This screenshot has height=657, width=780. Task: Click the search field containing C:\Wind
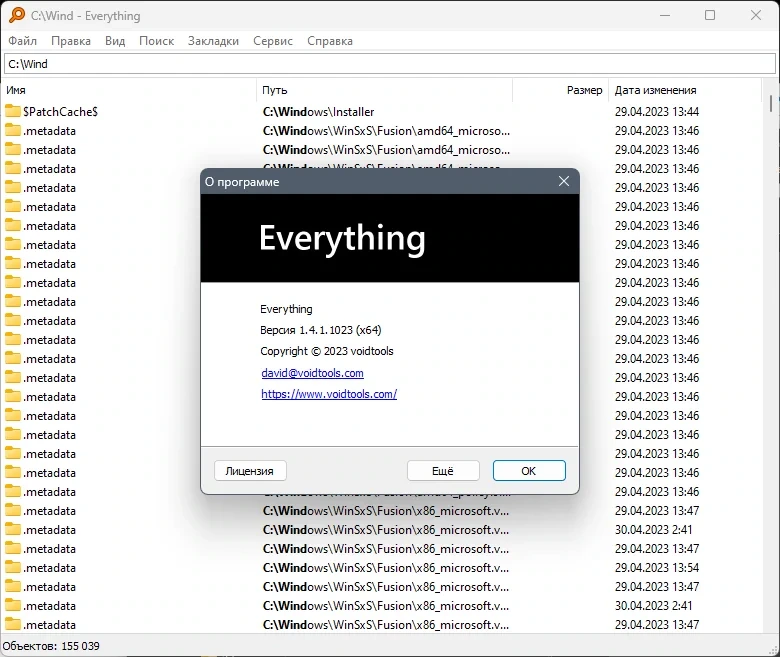pos(390,64)
